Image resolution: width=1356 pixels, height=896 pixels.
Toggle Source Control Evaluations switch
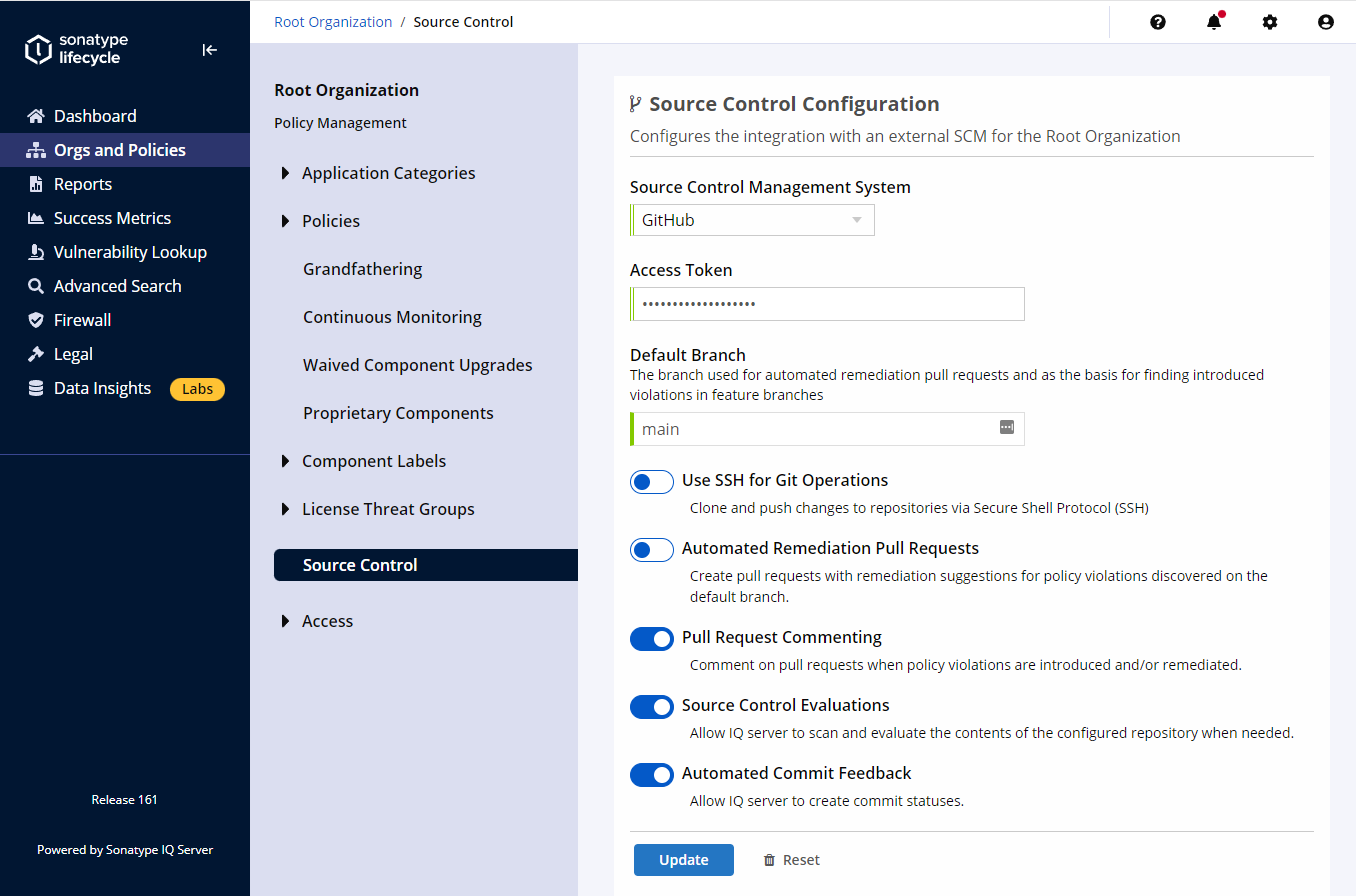[x=652, y=707]
